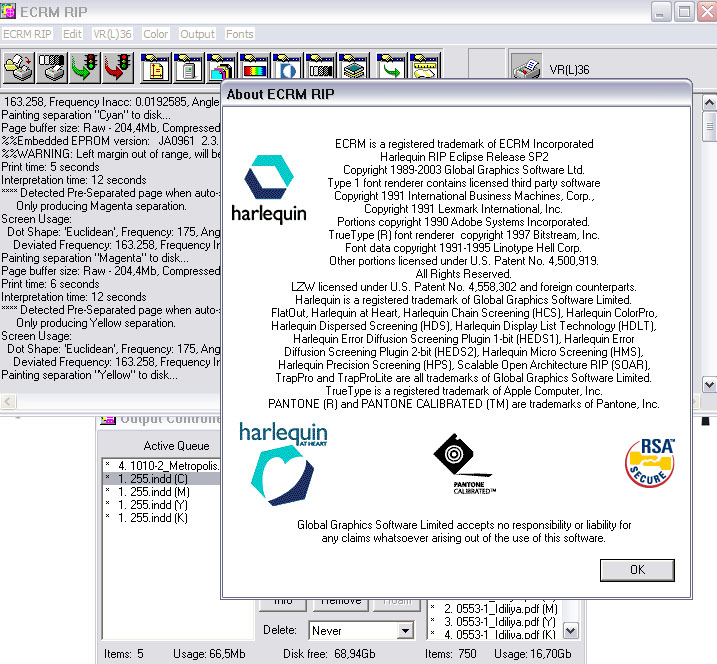Open Separations Manager CMYK pages icon
Viewport: 717px width, 664px height.
[x=220, y=68]
